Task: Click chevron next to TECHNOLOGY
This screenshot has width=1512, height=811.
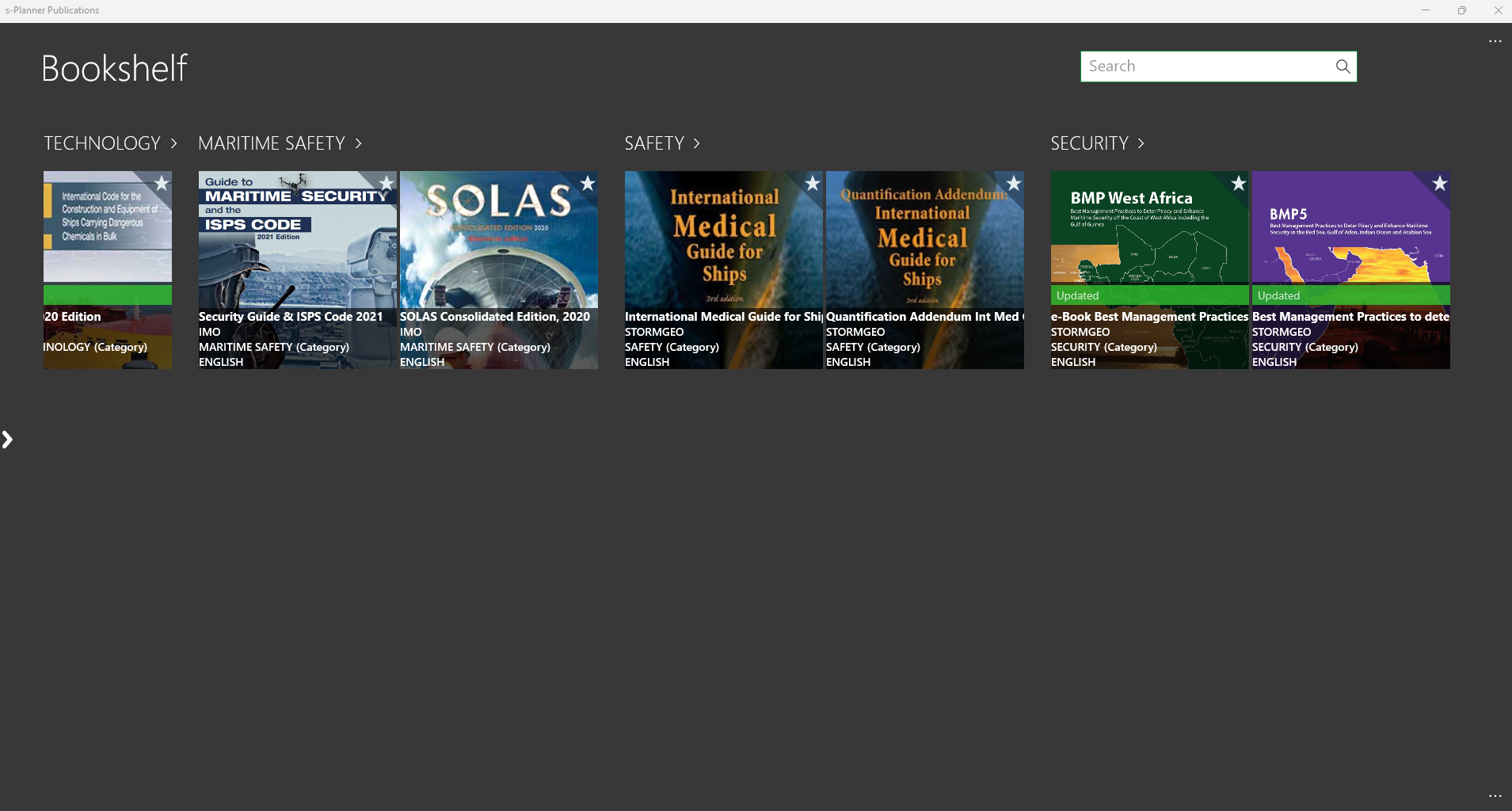Action: click(x=173, y=143)
